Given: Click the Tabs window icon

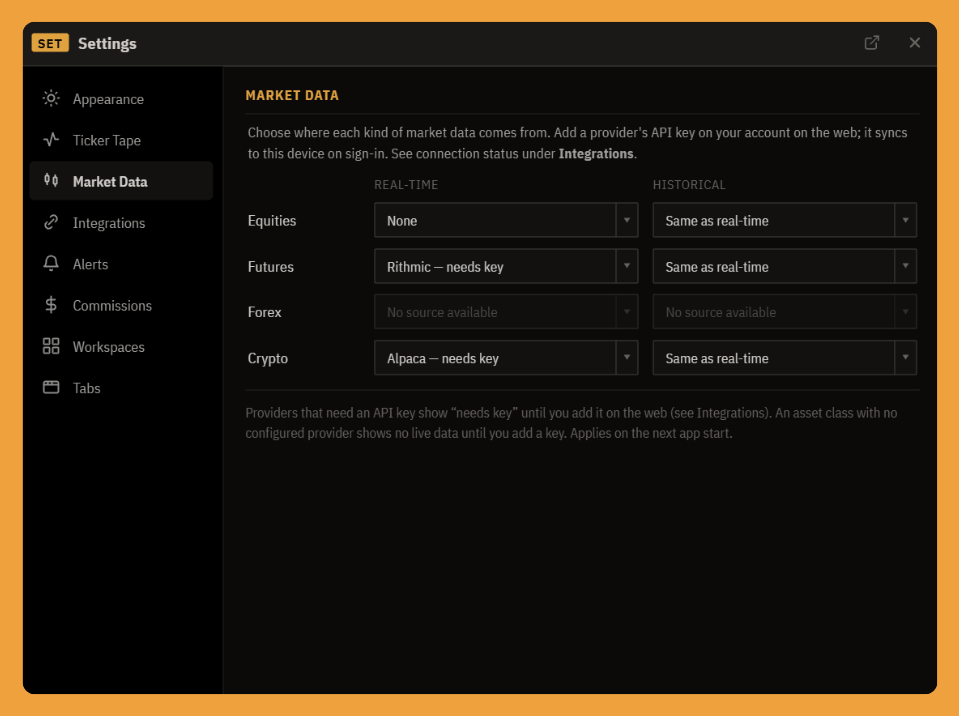Looking at the screenshot, I should [x=51, y=387].
